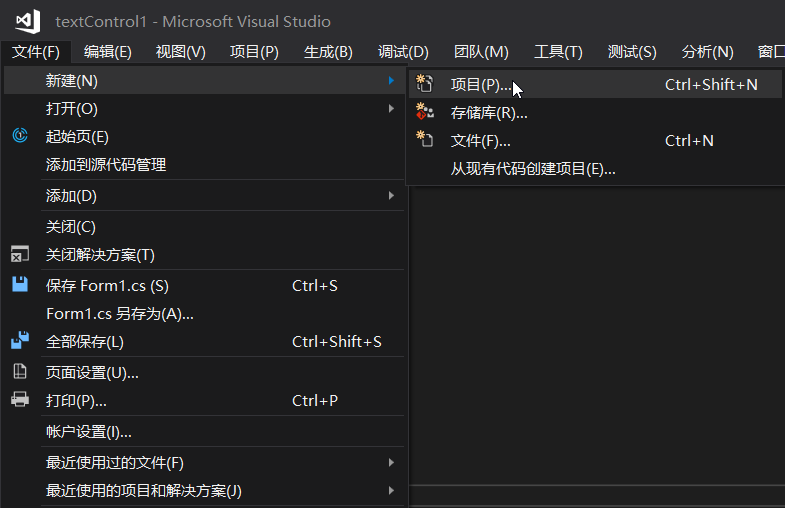The width and height of the screenshot is (785, 508).
Task: Expand the 最近使用过的文件(F) submenu arrow
Action: coord(391,462)
